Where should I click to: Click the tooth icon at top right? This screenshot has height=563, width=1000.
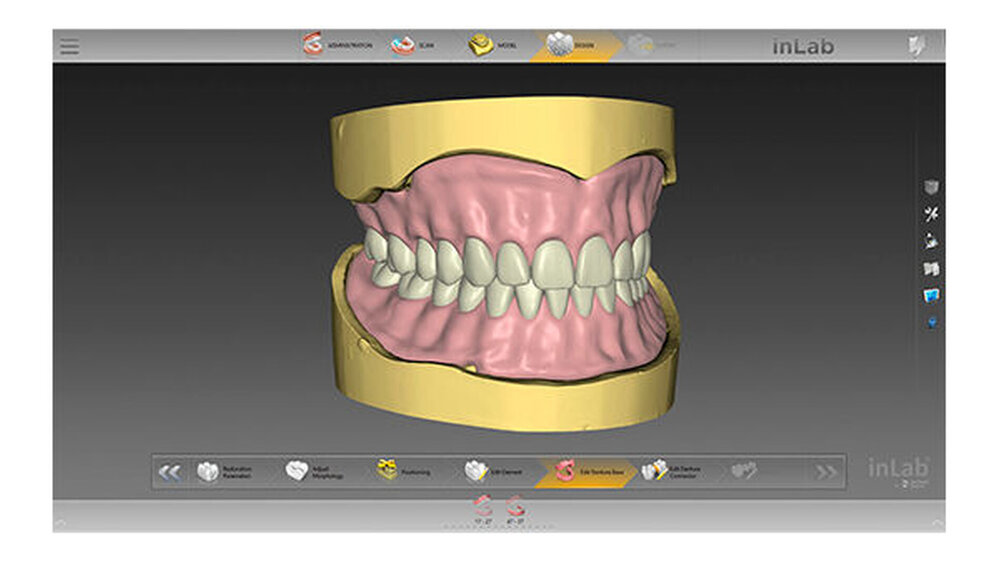click(917, 46)
